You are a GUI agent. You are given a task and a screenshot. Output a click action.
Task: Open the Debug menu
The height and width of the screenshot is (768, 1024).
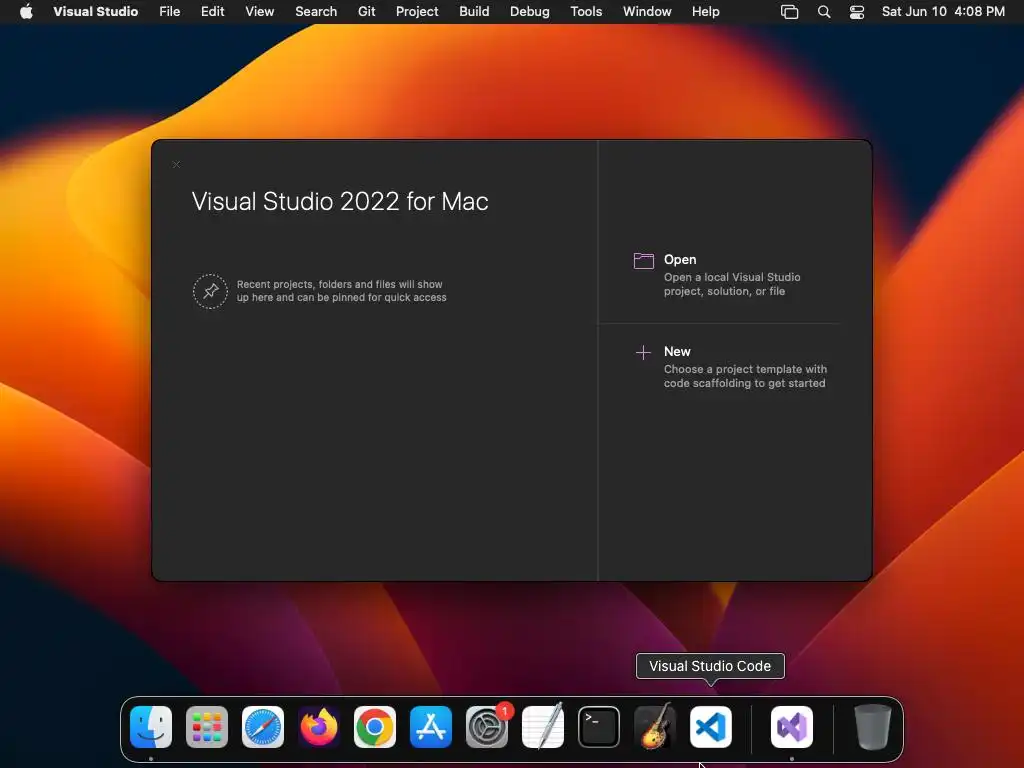pyautogui.click(x=530, y=11)
